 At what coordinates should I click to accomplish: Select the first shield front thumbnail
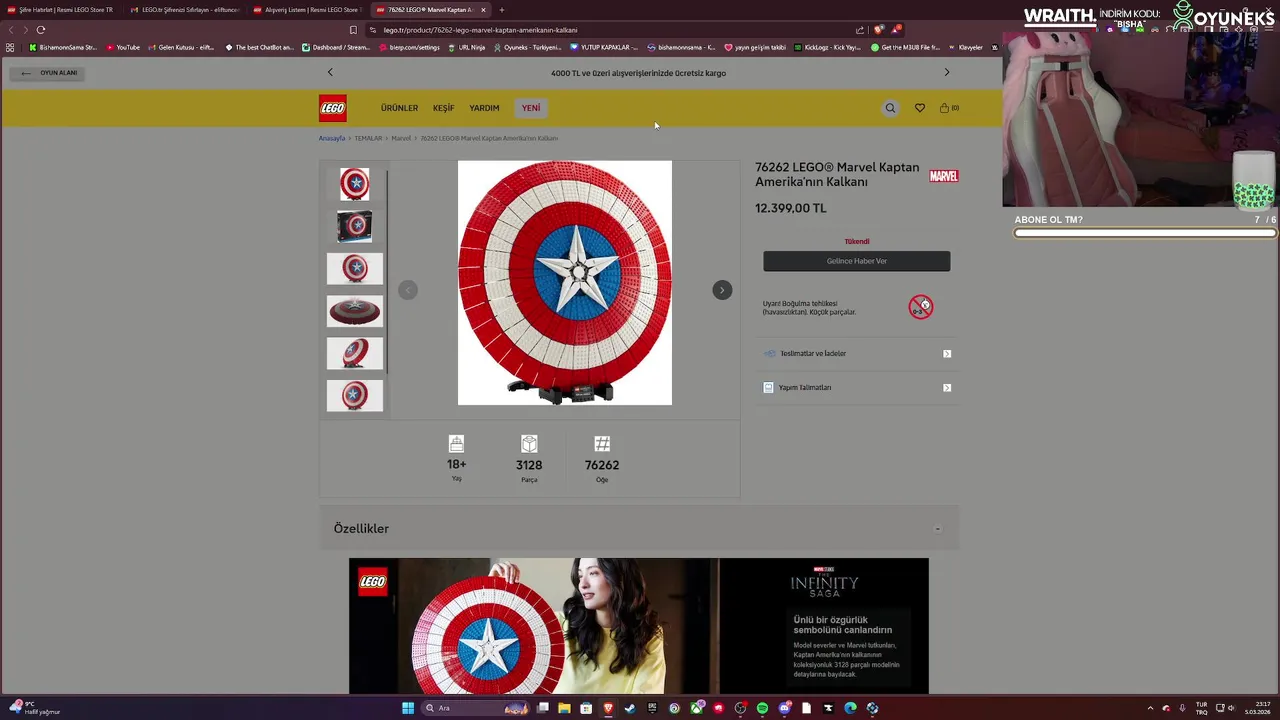click(355, 184)
